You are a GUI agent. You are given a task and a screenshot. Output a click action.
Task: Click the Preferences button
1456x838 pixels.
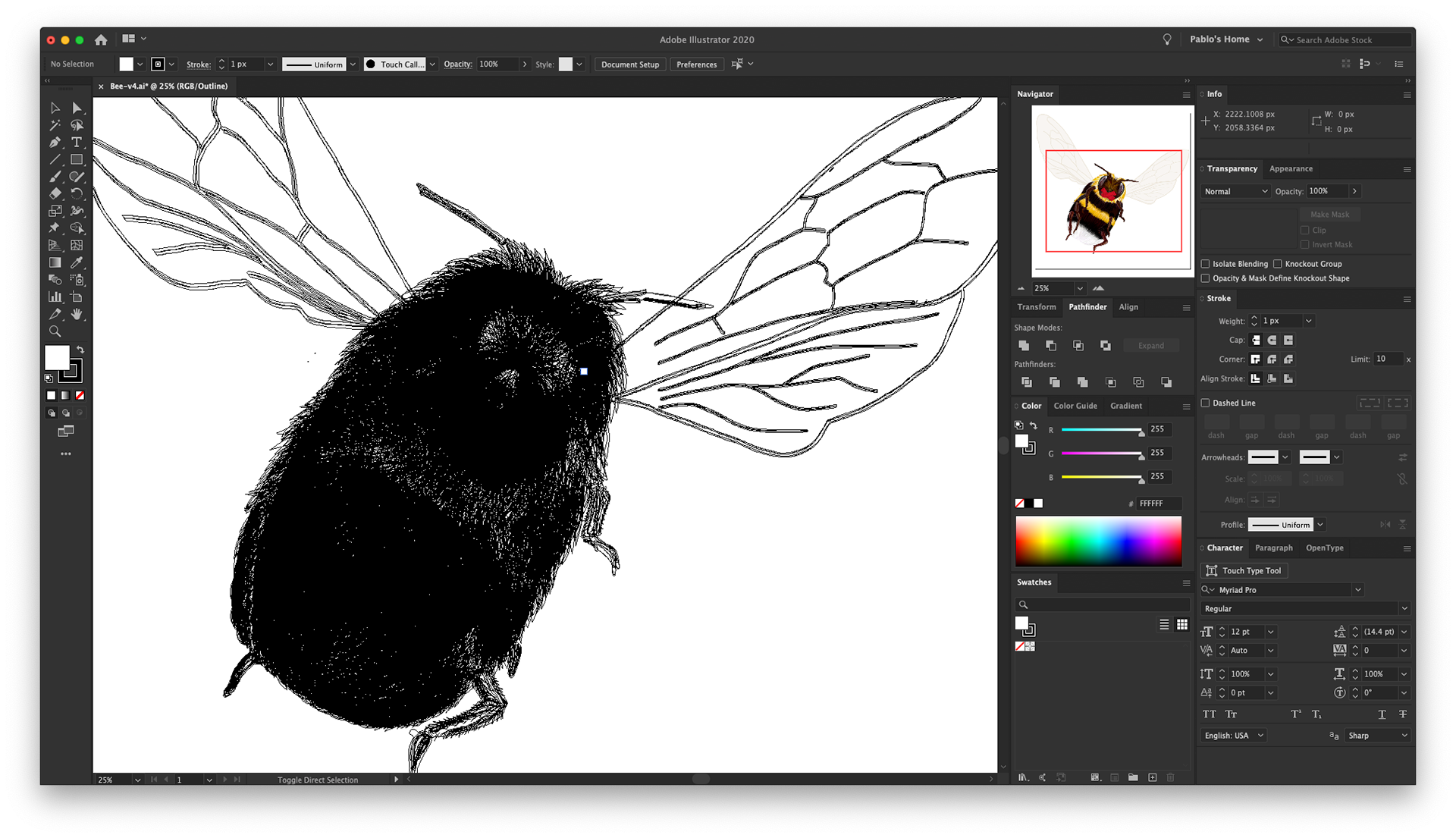pos(696,64)
